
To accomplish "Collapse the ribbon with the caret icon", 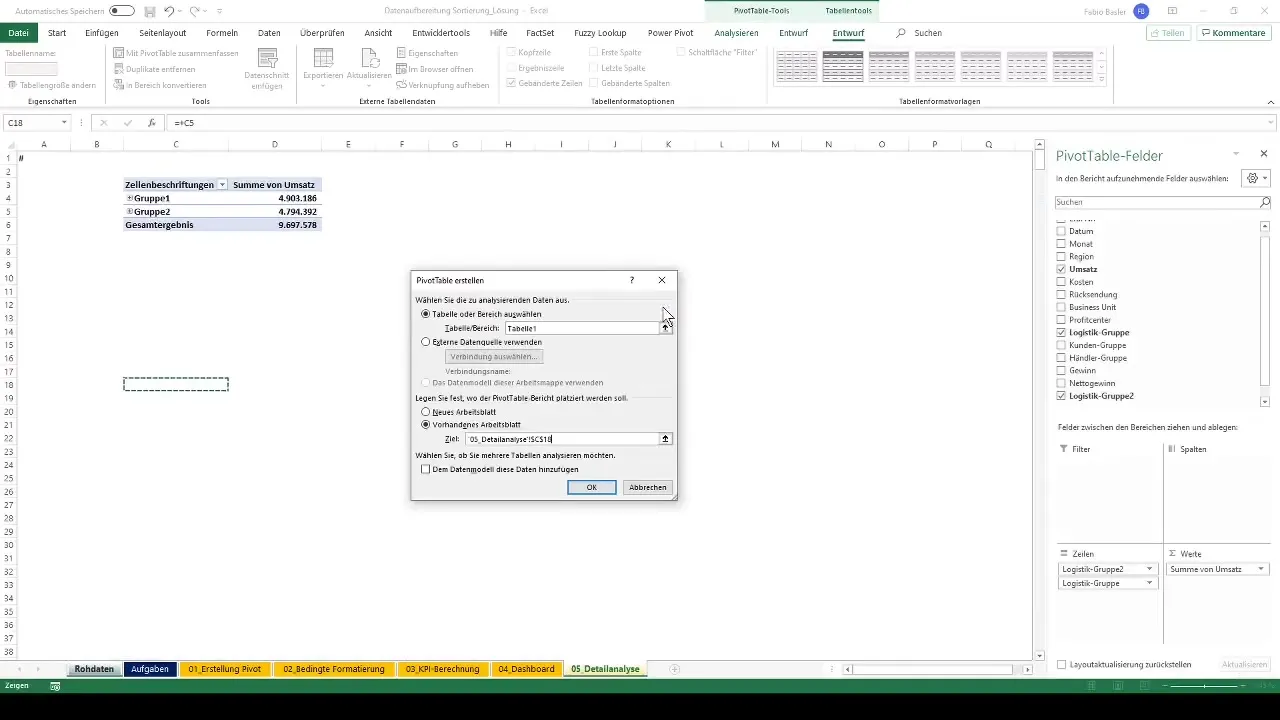I will pyautogui.click(x=1271, y=102).
